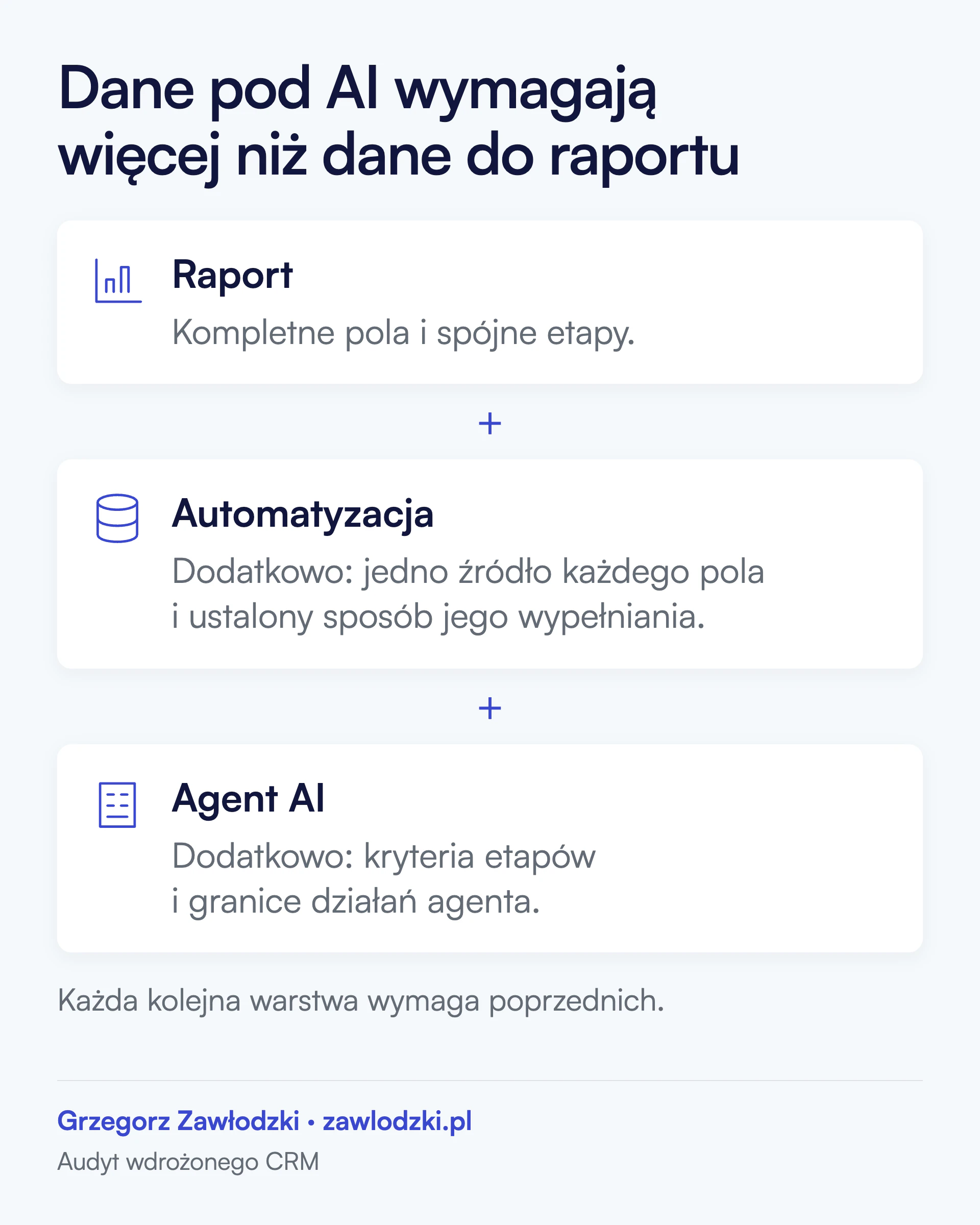This screenshot has width=980, height=1225.
Task: Click the document list icon beside Agent AI
Action: point(117,805)
